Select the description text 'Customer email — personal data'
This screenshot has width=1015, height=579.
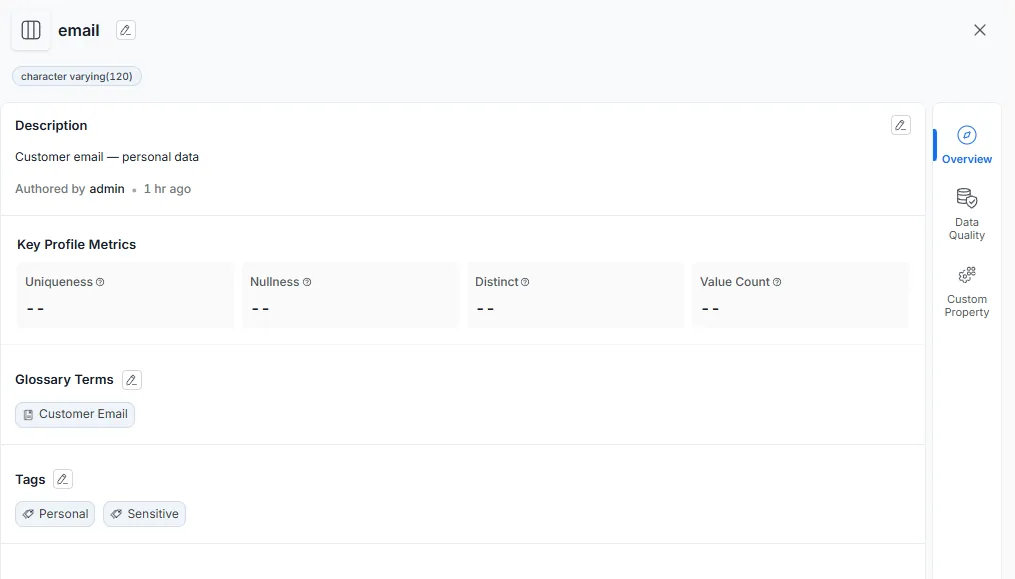107,157
